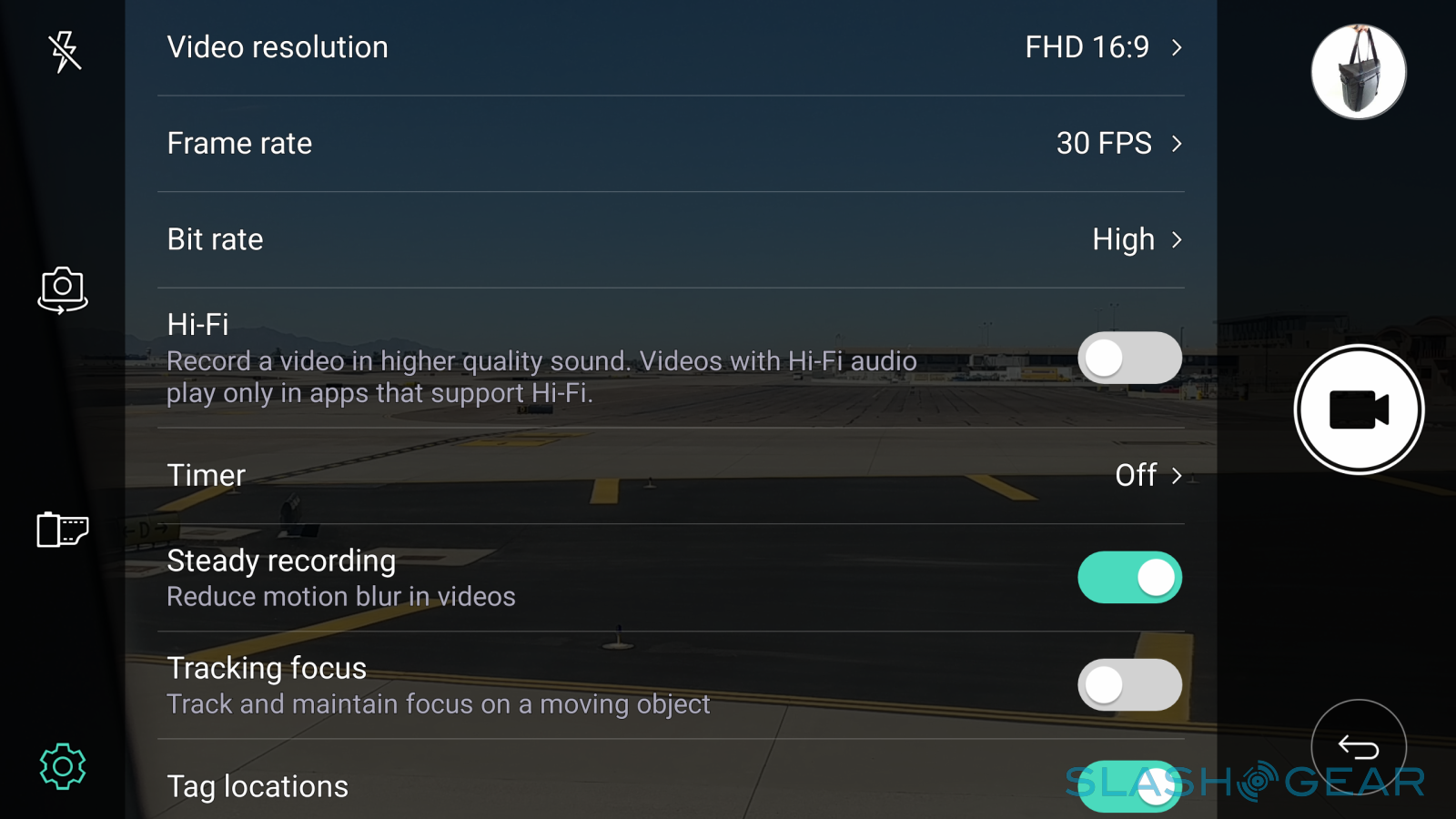This screenshot has width=1456, height=819.
Task: Open the Video resolution setting
Action: click(x=278, y=47)
